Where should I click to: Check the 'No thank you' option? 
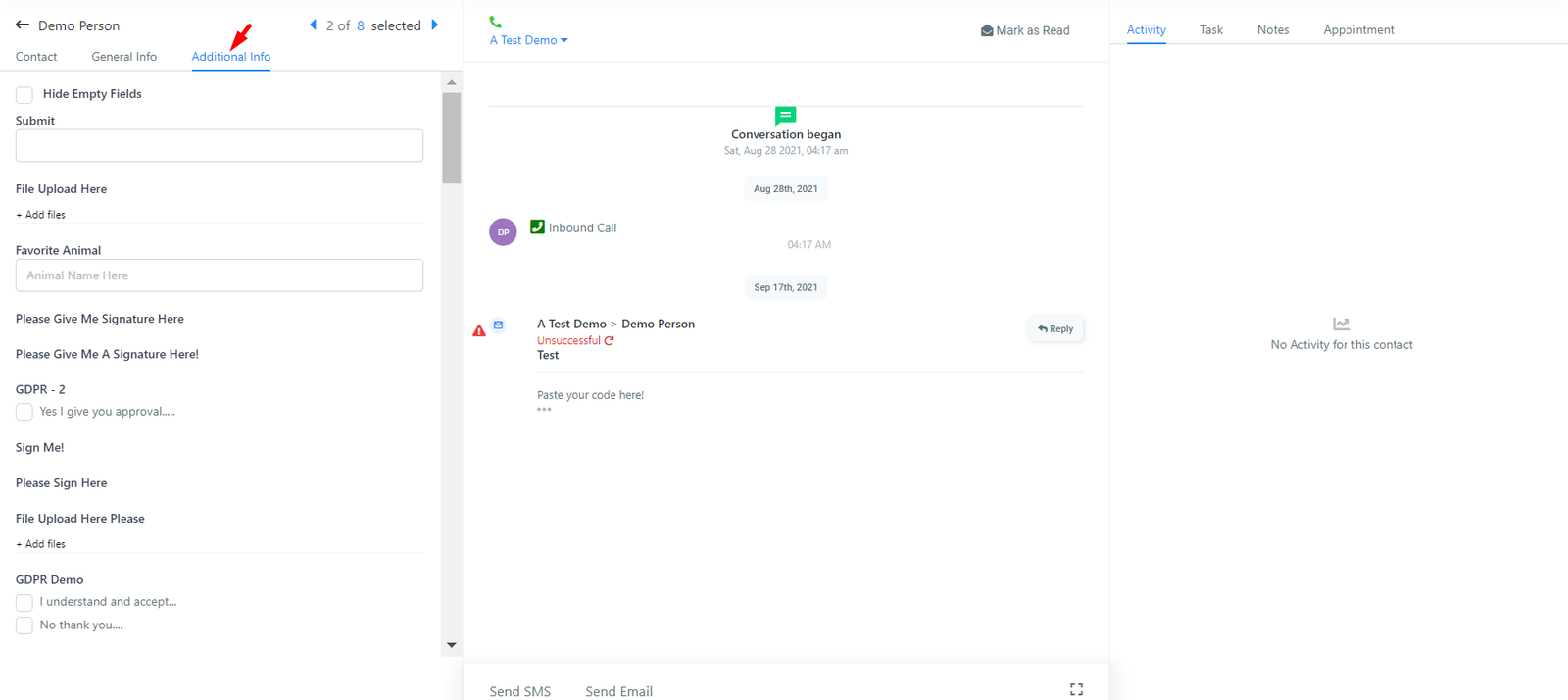[x=24, y=625]
